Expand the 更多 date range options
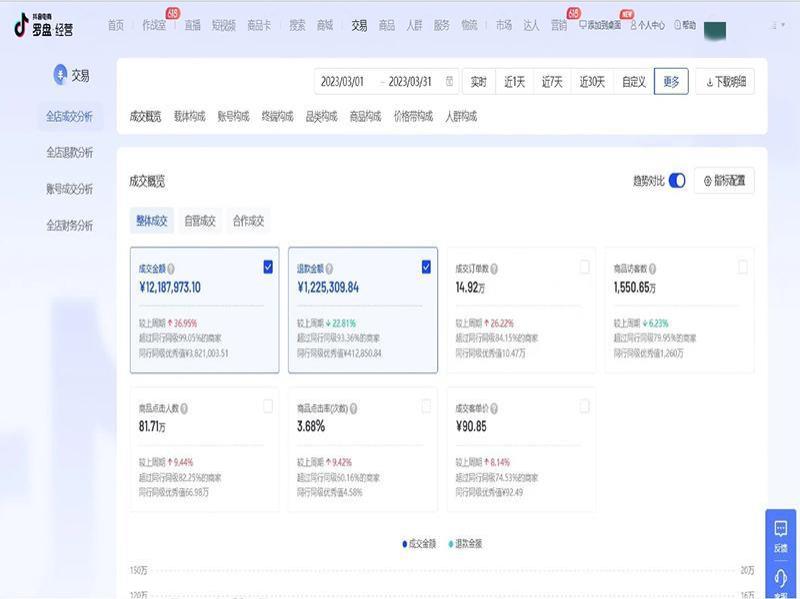Viewport: 800px width, 599px height. 671,82
